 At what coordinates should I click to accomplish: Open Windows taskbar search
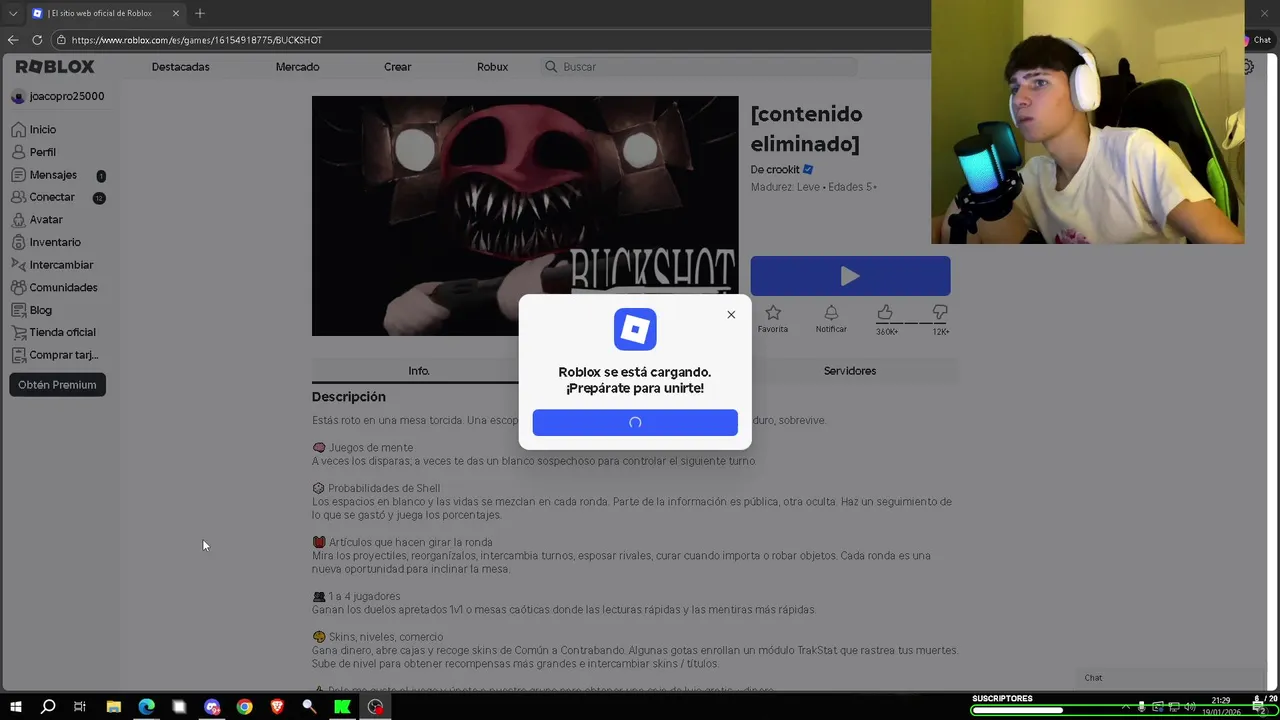click(x=48, y=707)
